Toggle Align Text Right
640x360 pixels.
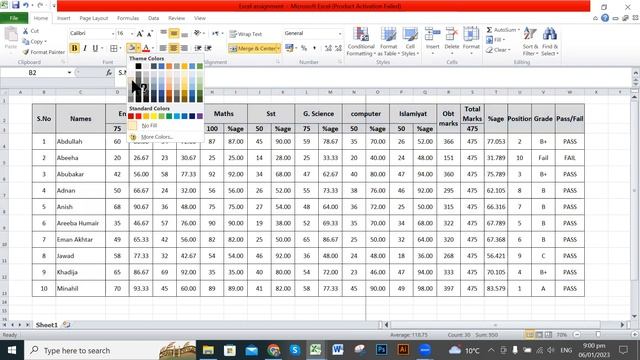(x=184, y=48)
